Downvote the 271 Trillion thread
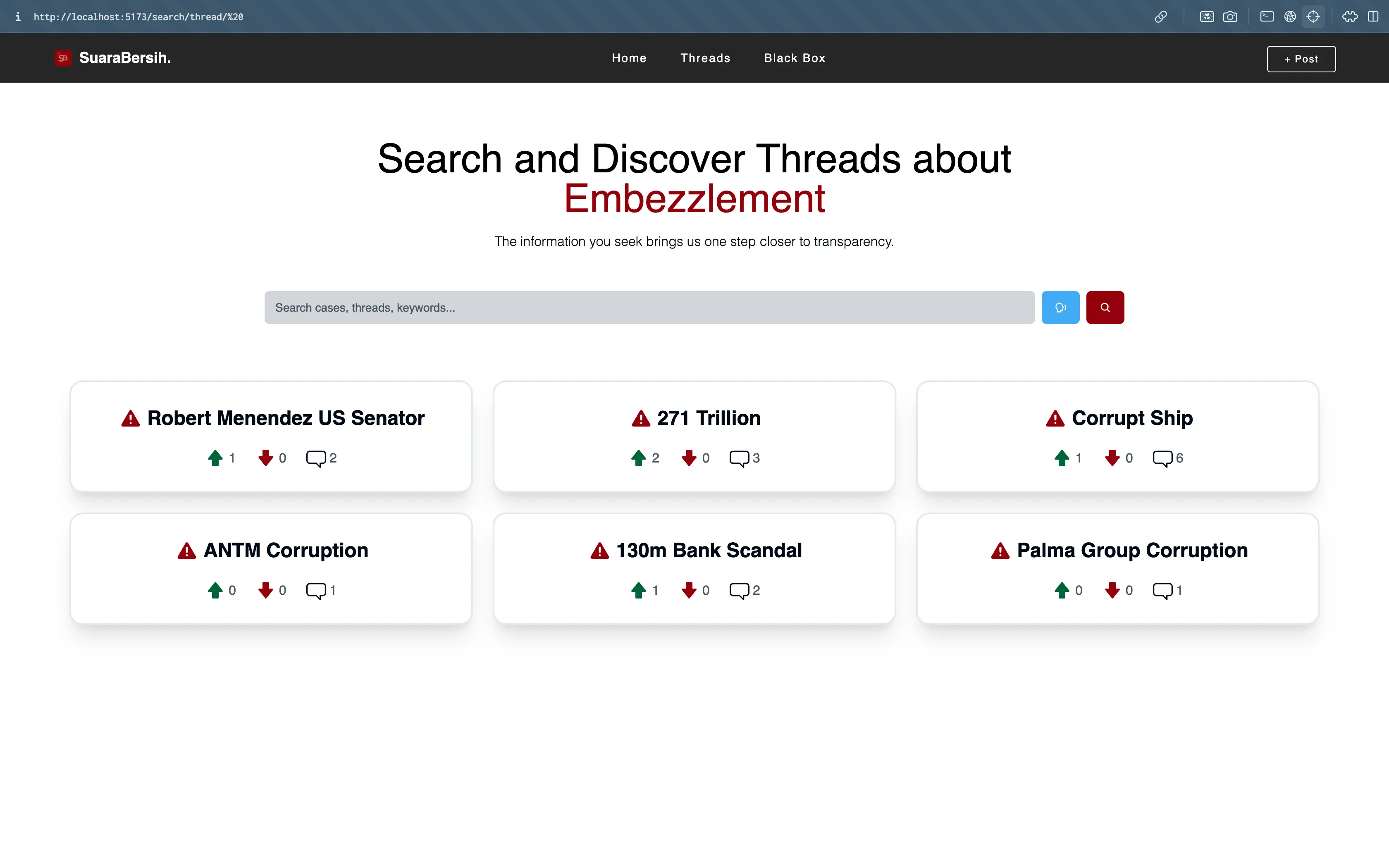 pos(689,458)
